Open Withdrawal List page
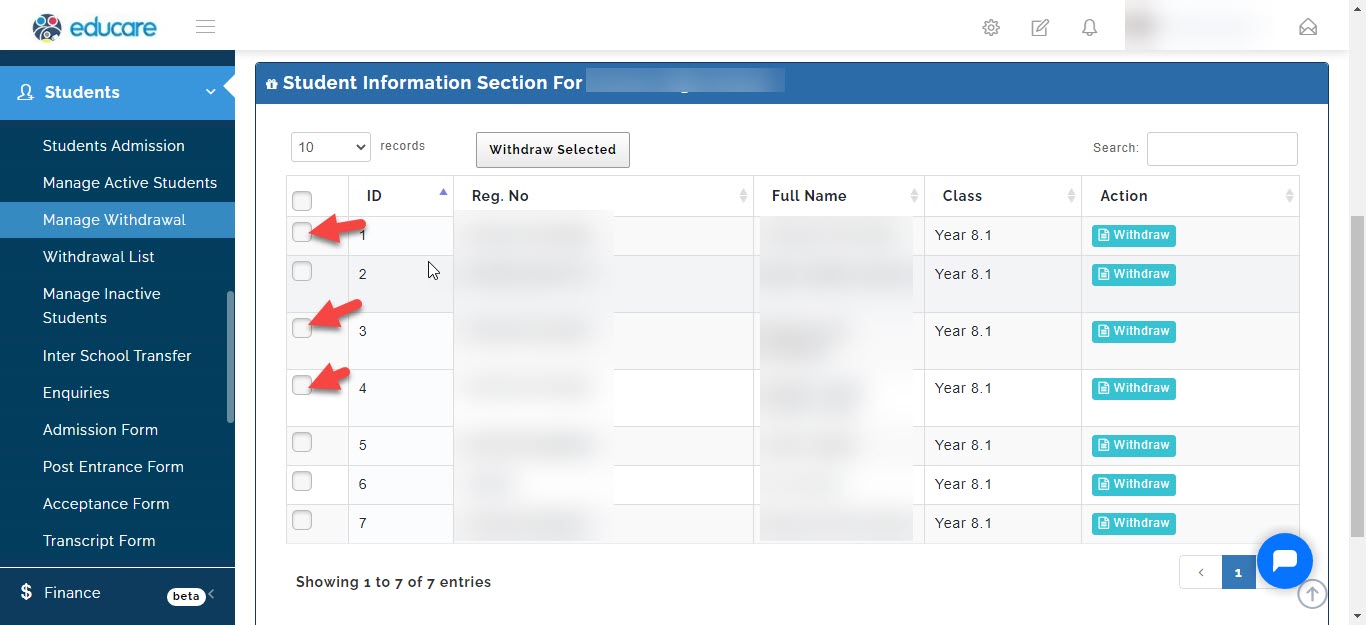This screenshot has height=625, width=1366. [x=99, y=257]
